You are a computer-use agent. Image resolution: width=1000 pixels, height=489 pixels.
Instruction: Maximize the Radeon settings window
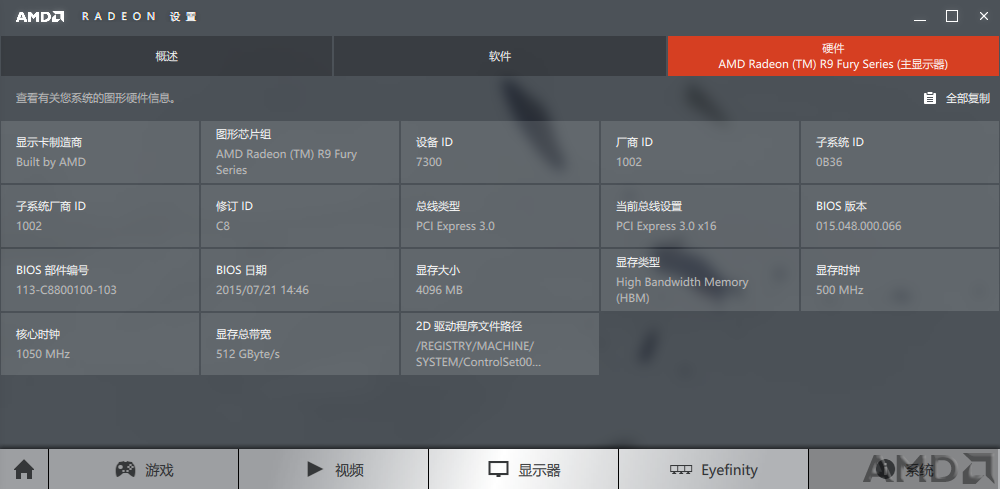click(952, 17)
